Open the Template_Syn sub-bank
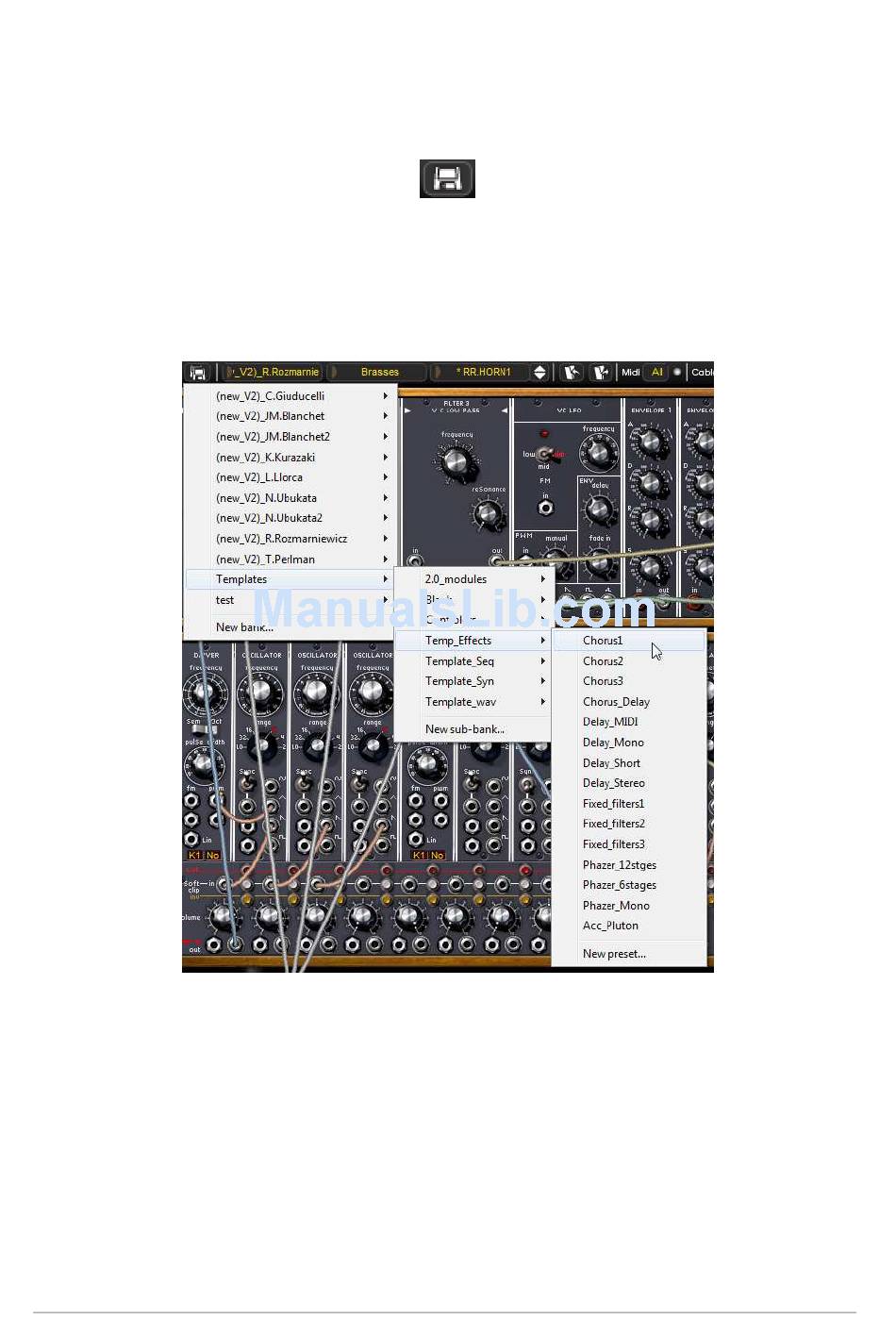Viewport: 896px width, 1319px height. tap(473, 681)
